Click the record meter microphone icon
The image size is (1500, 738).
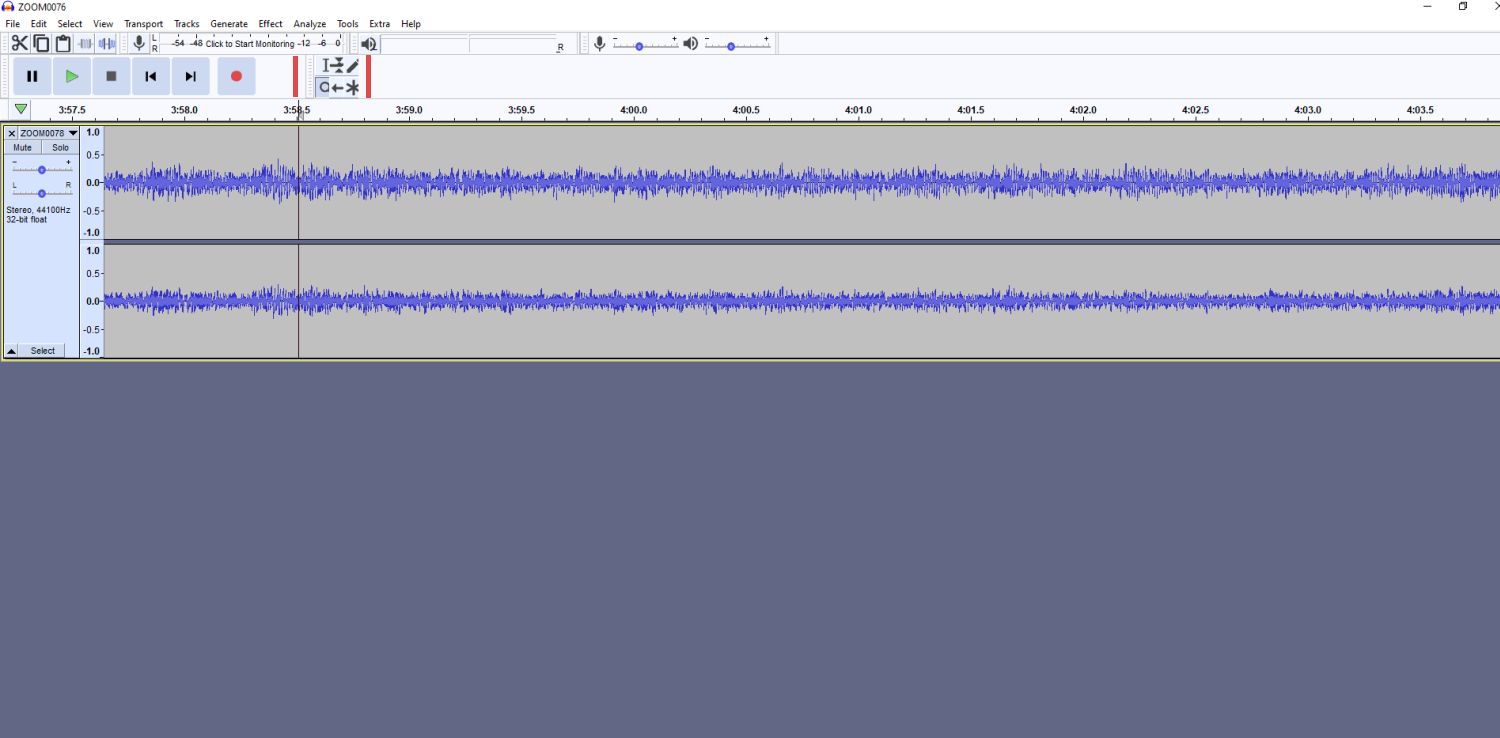[139, 43]
